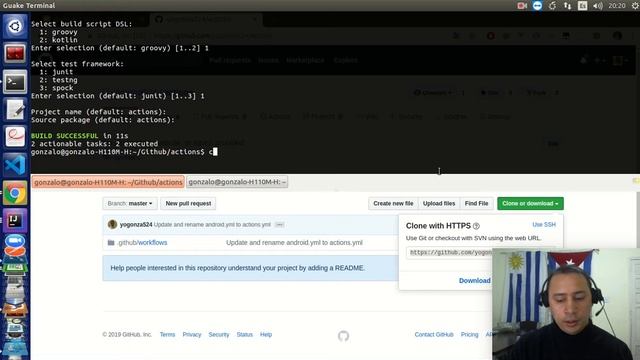Click the '© 2019 GitHub, Inc.' footer text
This screenshot has width=640, height=360.
point(127,334)
